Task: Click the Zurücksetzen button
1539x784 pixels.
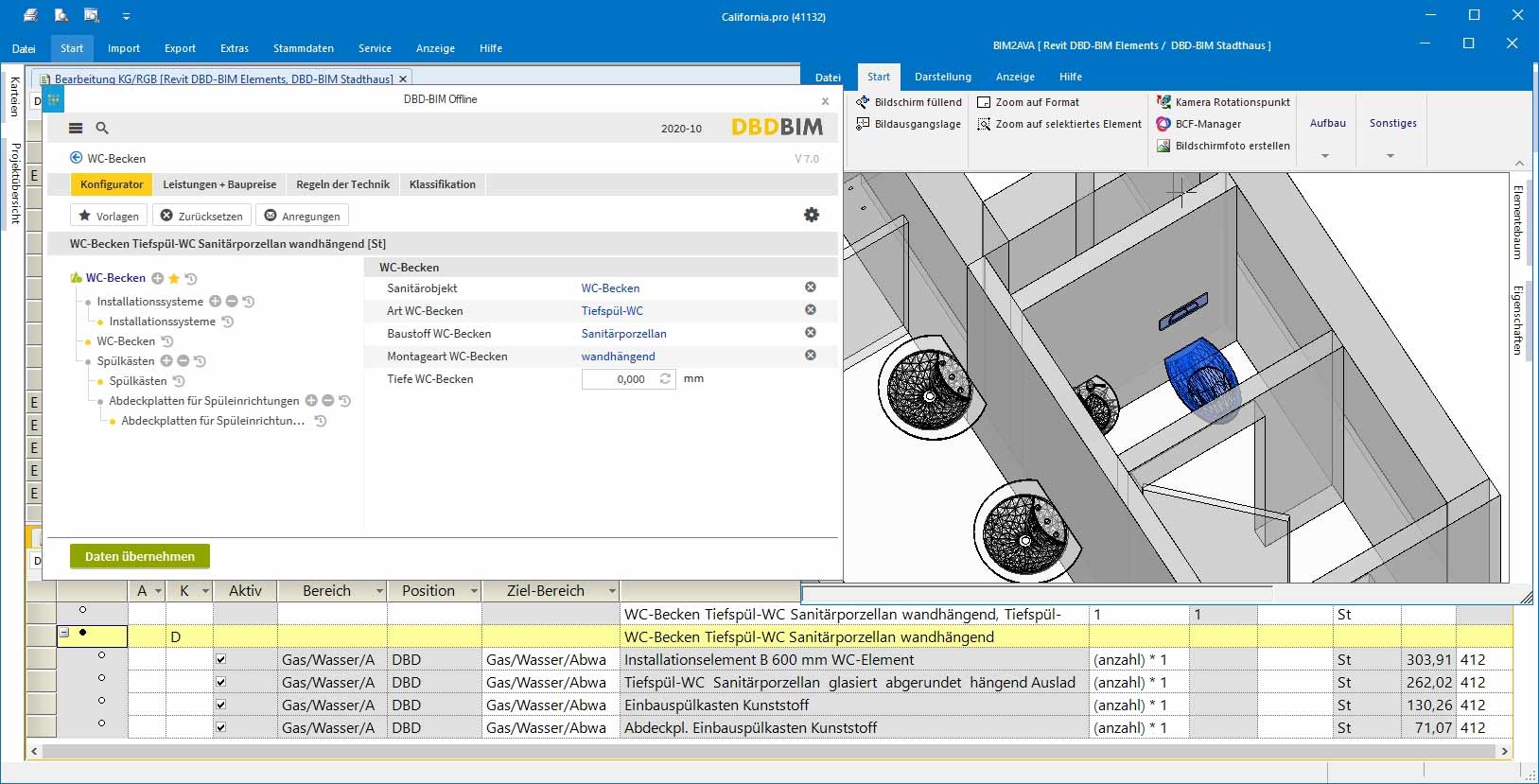Action: 201,216
